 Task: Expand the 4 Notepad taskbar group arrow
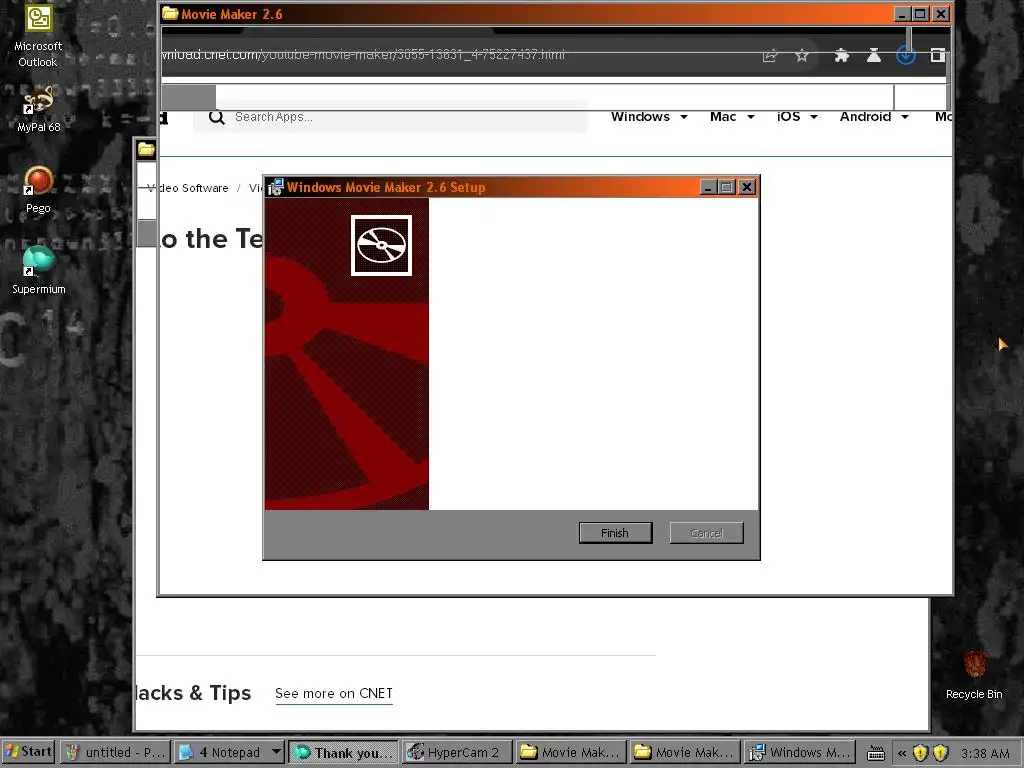pos(276,752)
